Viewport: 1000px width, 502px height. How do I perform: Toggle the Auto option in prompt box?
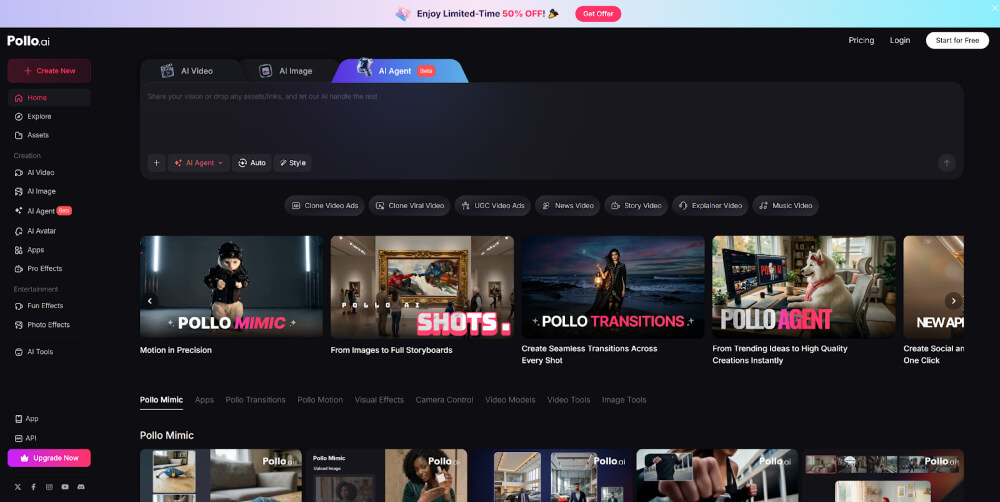(252, 163)
